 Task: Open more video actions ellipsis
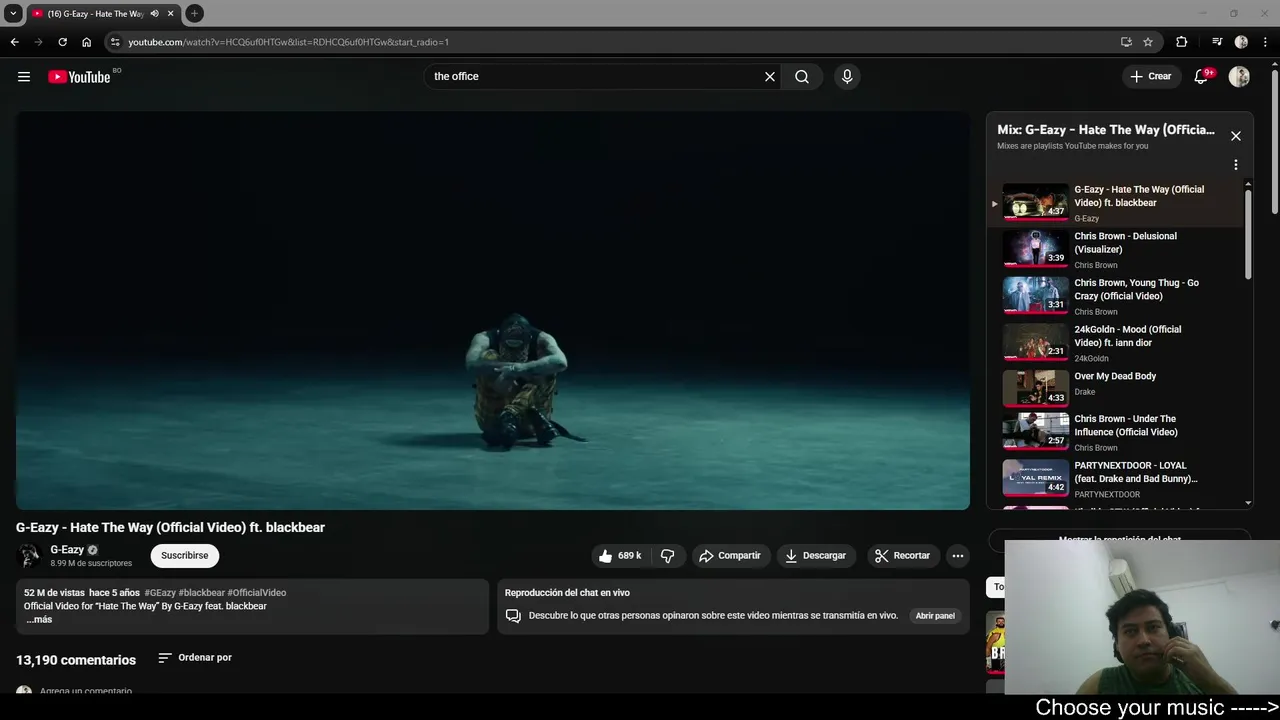[958, 556]
